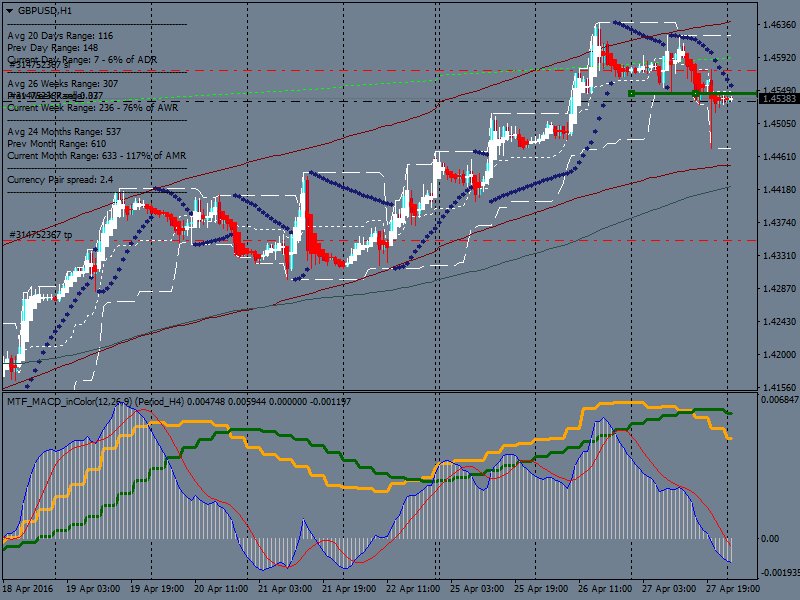Click the '27 Apr 03:00' time axis label
Screen dimensions: 800x600
[669, 589]
